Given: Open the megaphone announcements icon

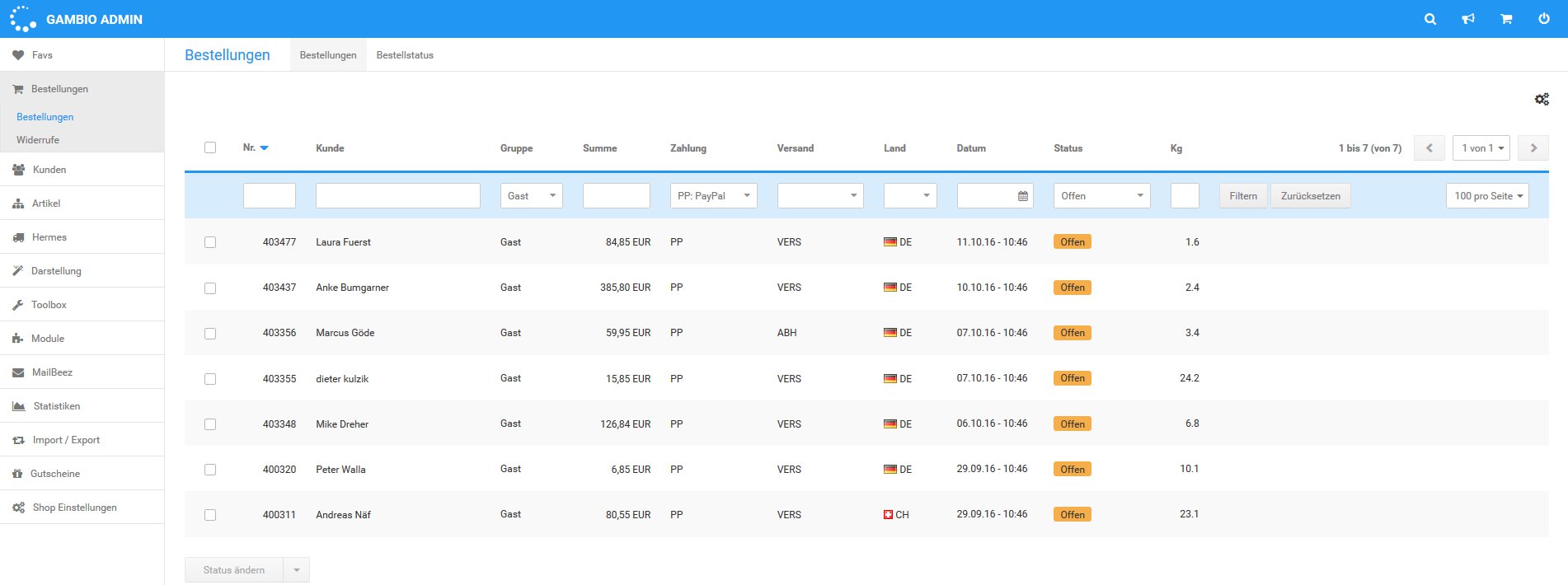Looking at the screenshot, I should [x=1468, y=19].
